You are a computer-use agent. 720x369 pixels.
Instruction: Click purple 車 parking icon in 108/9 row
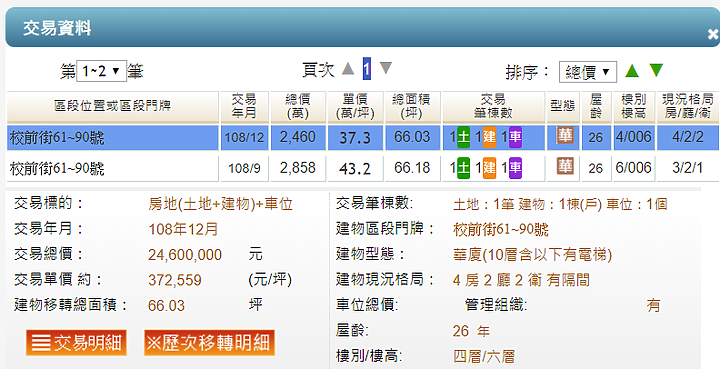[x=515, y=168]
